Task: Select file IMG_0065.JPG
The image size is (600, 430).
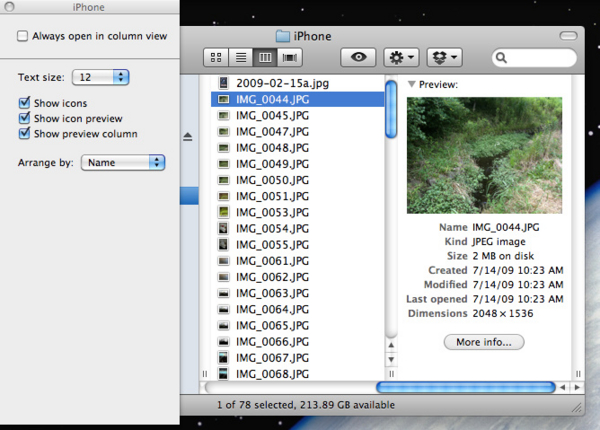Action: [297, 326]
